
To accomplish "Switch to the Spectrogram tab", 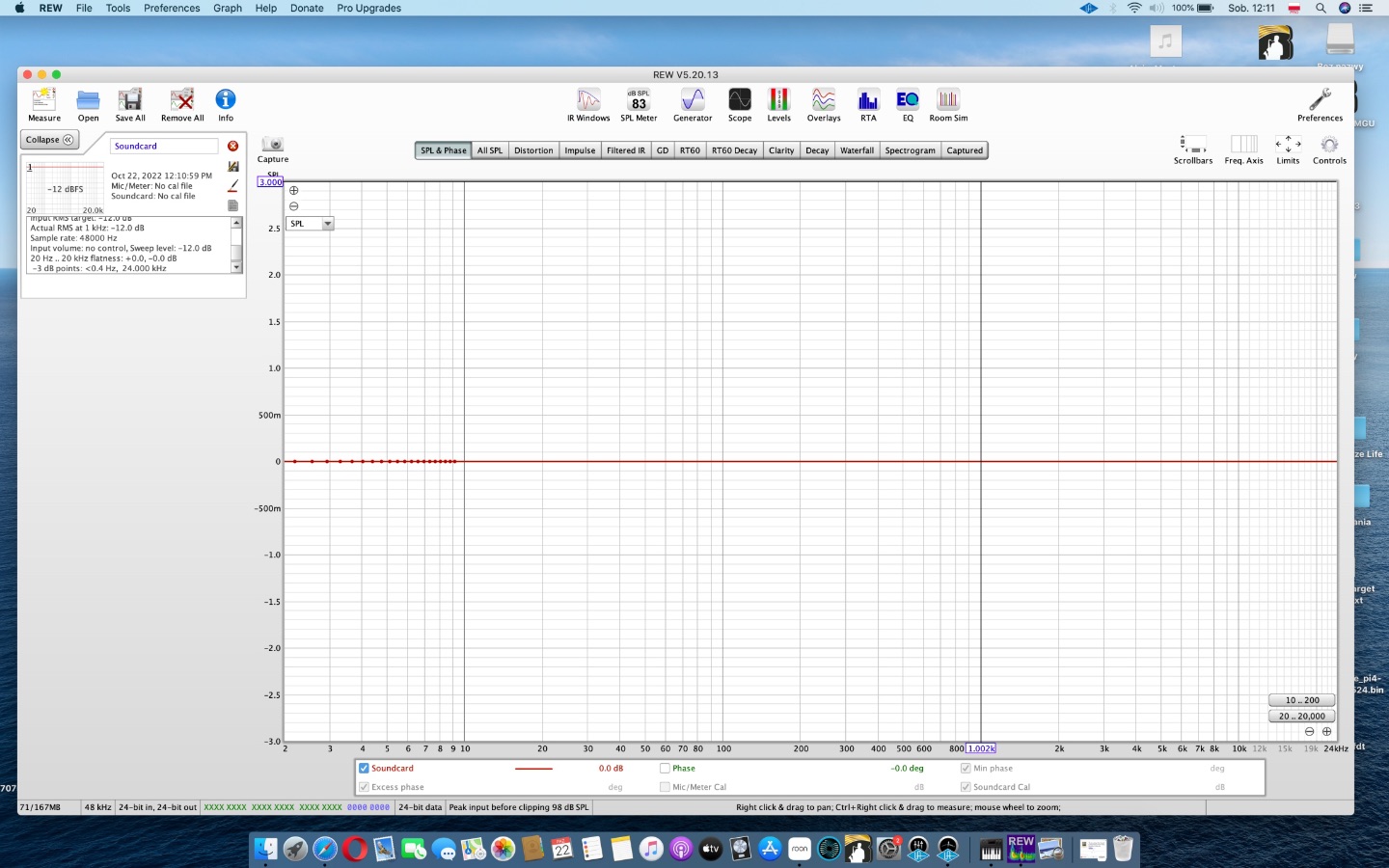I will coord(910,150).
